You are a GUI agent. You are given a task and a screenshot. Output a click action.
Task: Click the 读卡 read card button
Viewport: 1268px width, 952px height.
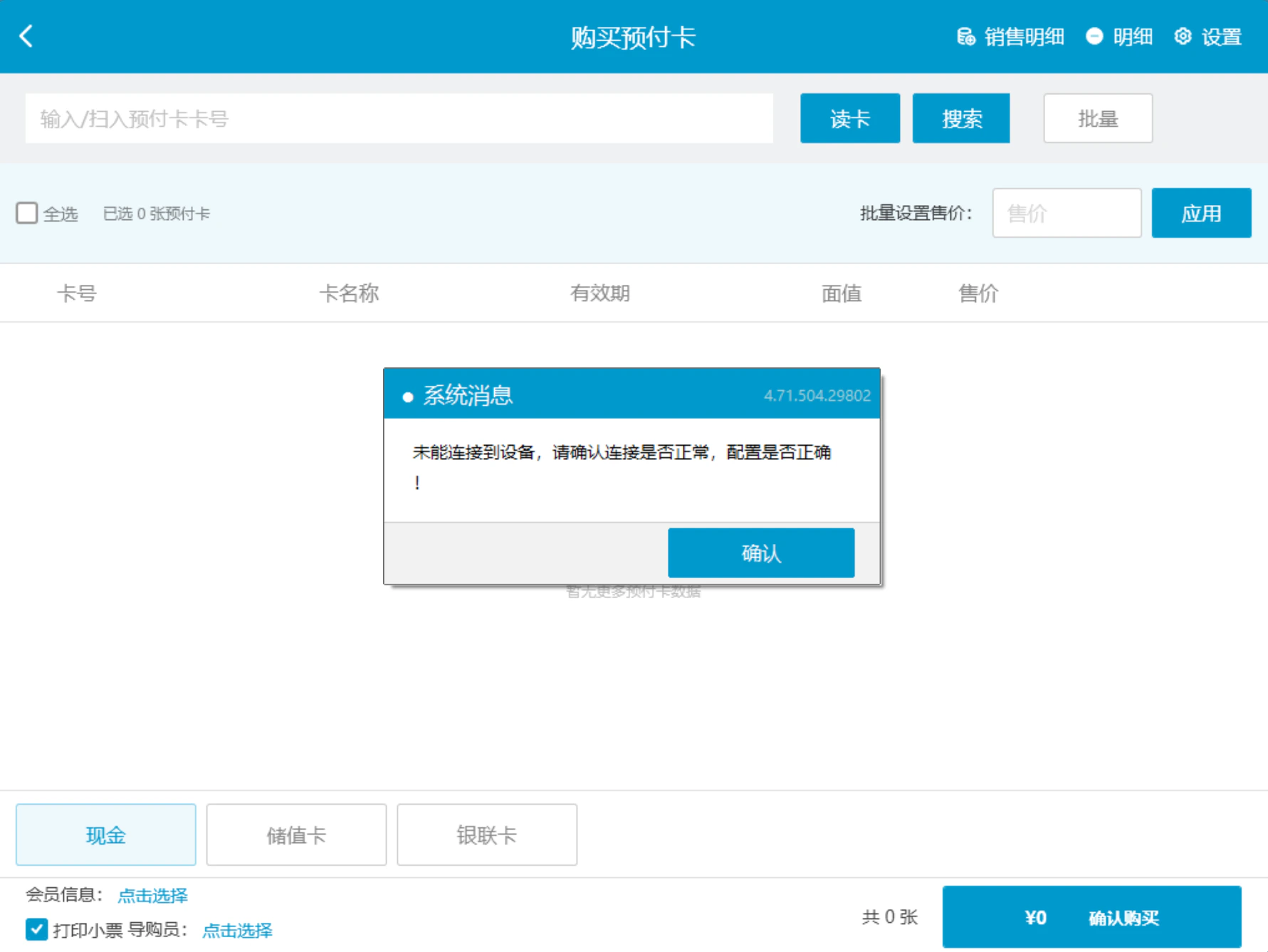(850, 118)
